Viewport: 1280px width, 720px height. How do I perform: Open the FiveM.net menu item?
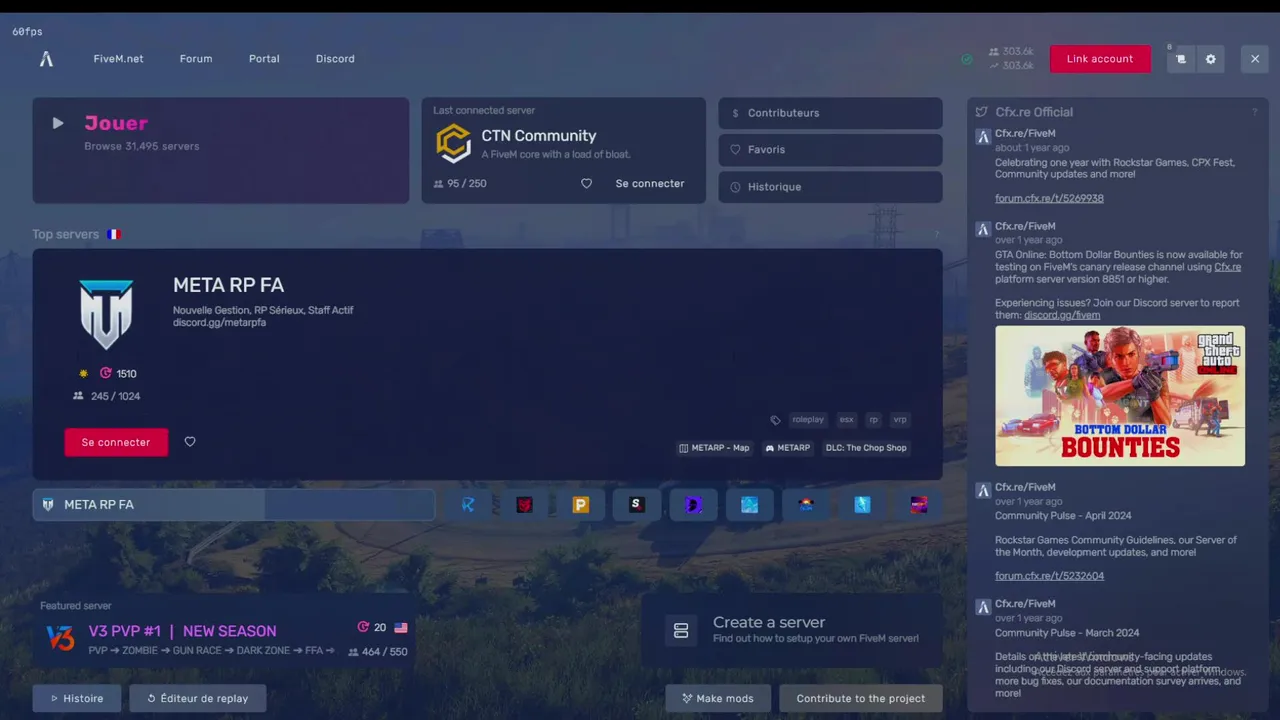(119, 59)
